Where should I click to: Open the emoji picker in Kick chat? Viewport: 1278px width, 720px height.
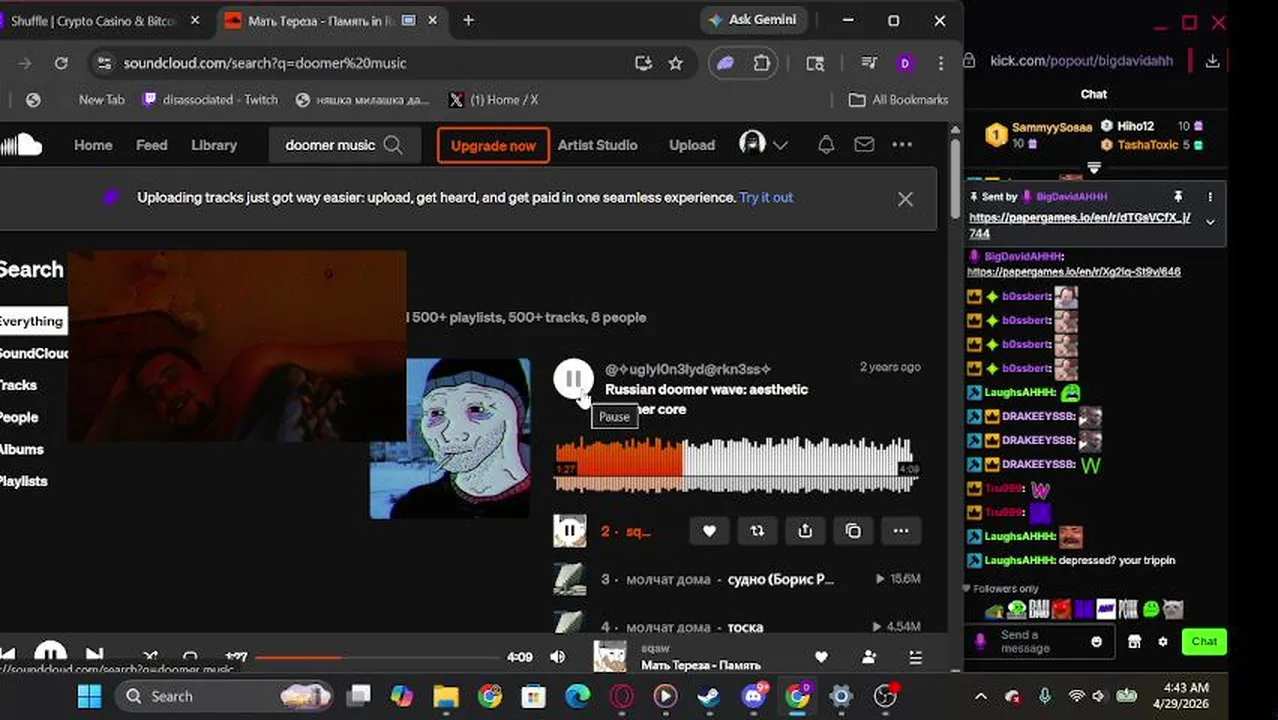click(x=1097, y=641)
